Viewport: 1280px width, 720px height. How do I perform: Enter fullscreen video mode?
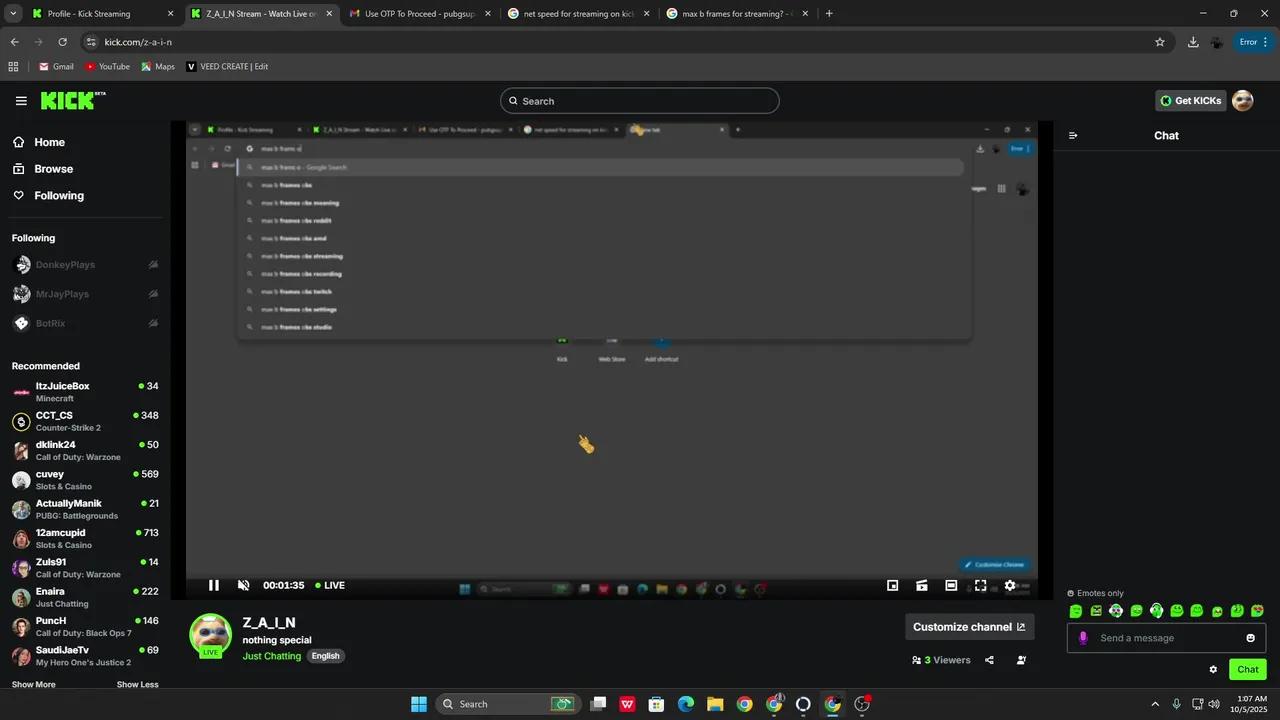tap(980, 585)
